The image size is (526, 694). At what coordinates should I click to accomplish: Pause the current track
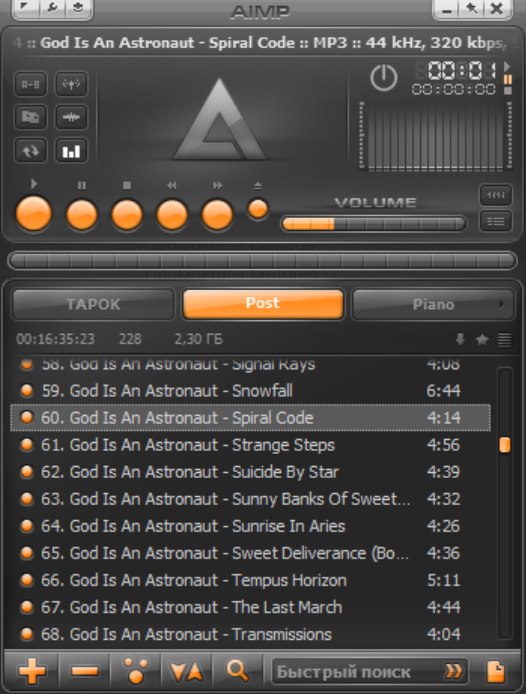coord(82,215)
